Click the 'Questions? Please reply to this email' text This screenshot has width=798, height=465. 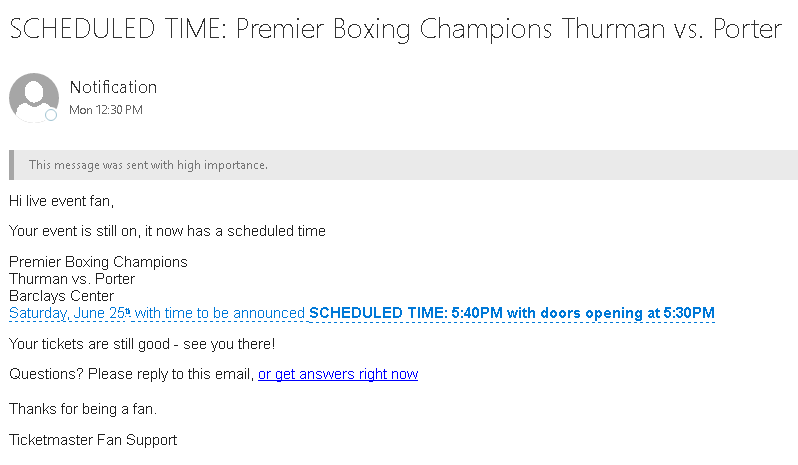pyautogui.click(x=131, y=374)
